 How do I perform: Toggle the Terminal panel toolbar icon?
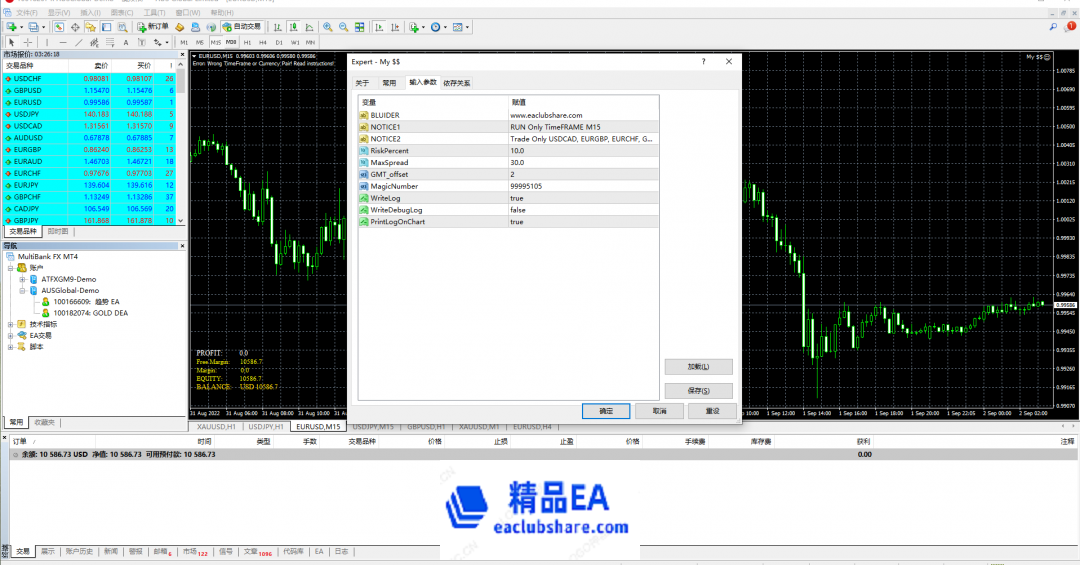[107, 27]
